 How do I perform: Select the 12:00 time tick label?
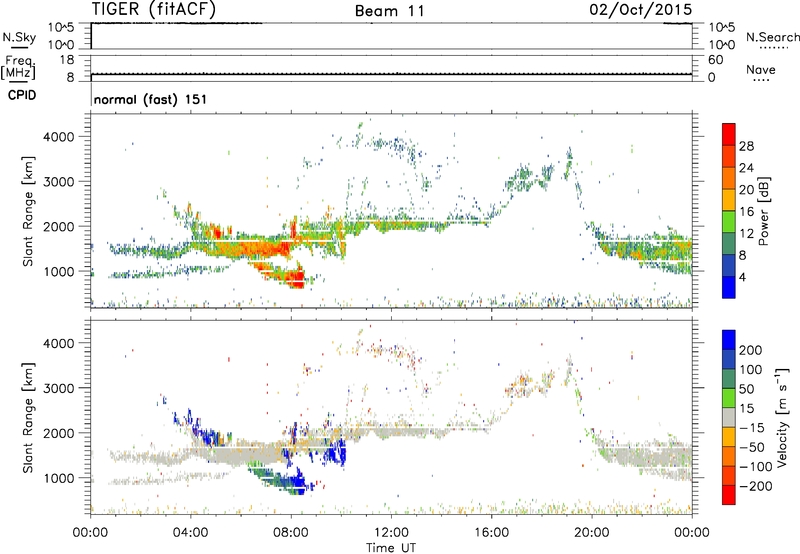(391, 533)
